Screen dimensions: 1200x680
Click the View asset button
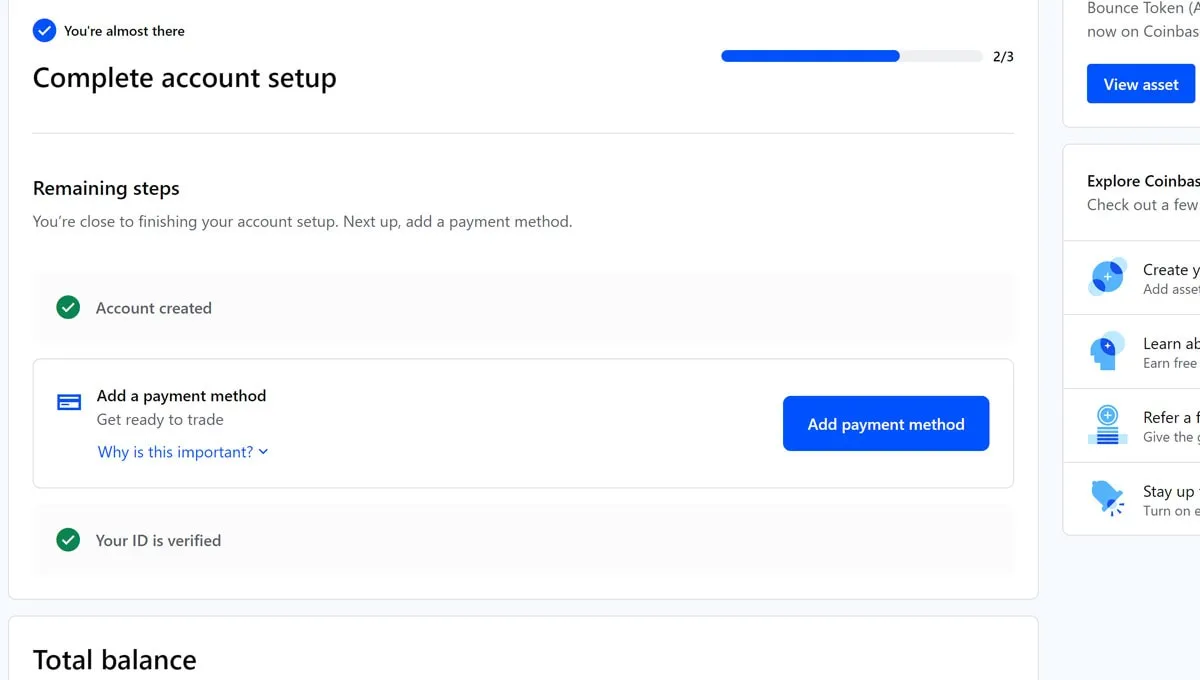[x=1141, y=85]
